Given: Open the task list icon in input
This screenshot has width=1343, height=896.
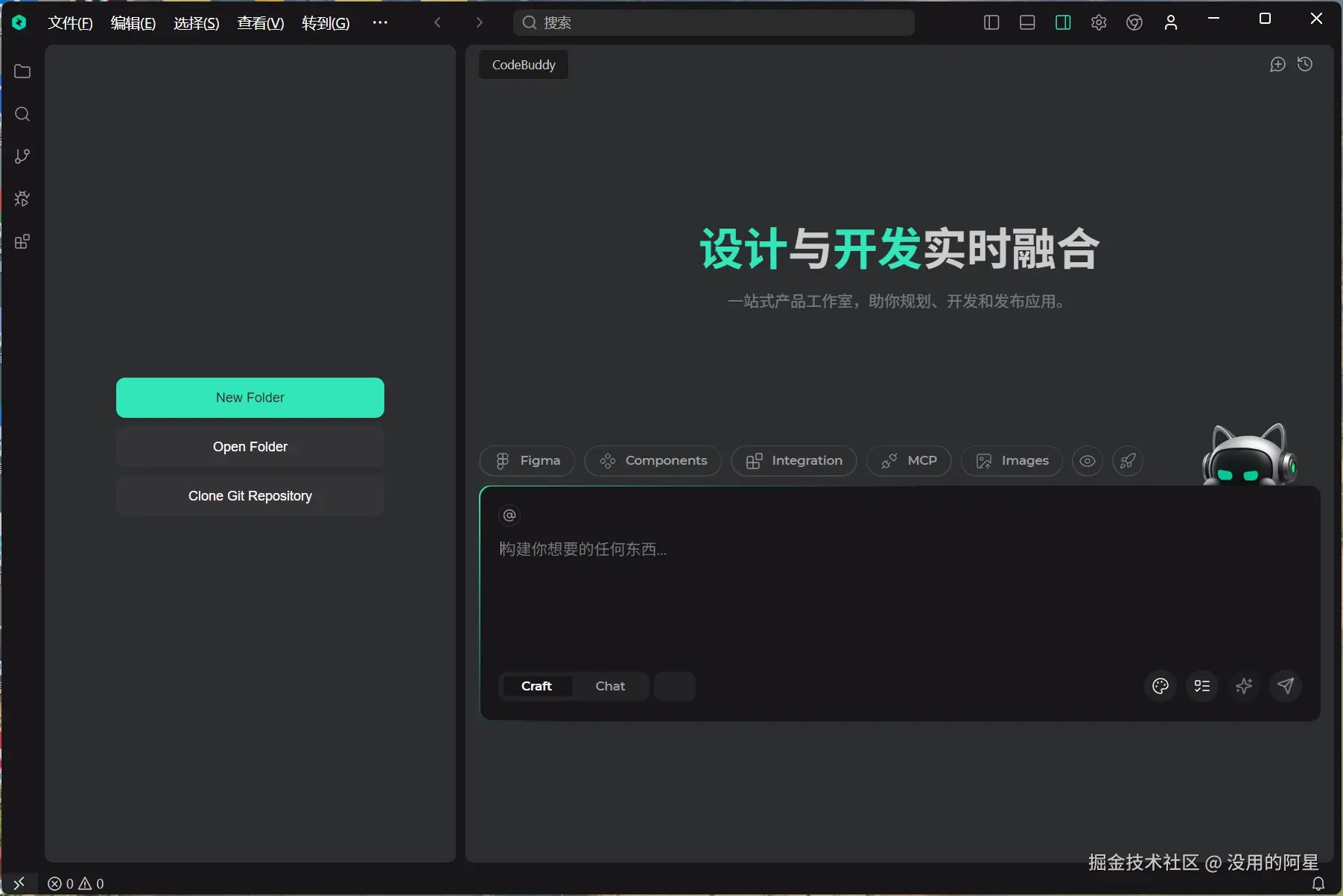Looking at the screenshot, I should [x=1202, y=686].
